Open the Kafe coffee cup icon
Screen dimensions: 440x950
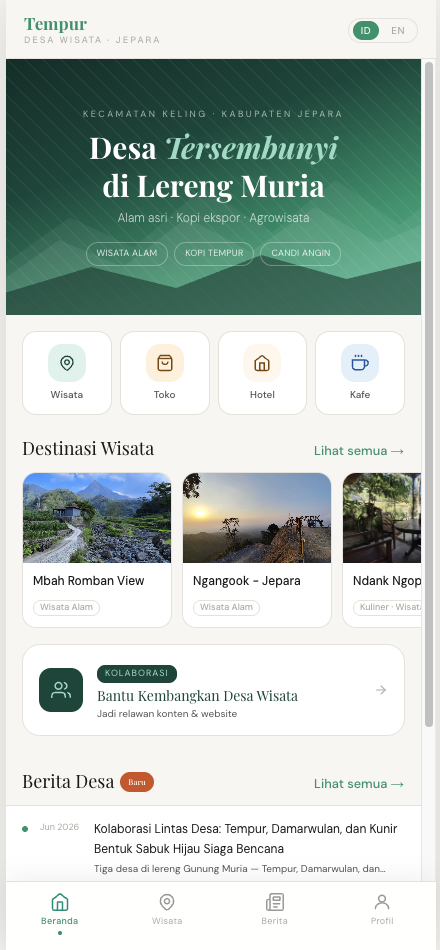coord(360,363)
